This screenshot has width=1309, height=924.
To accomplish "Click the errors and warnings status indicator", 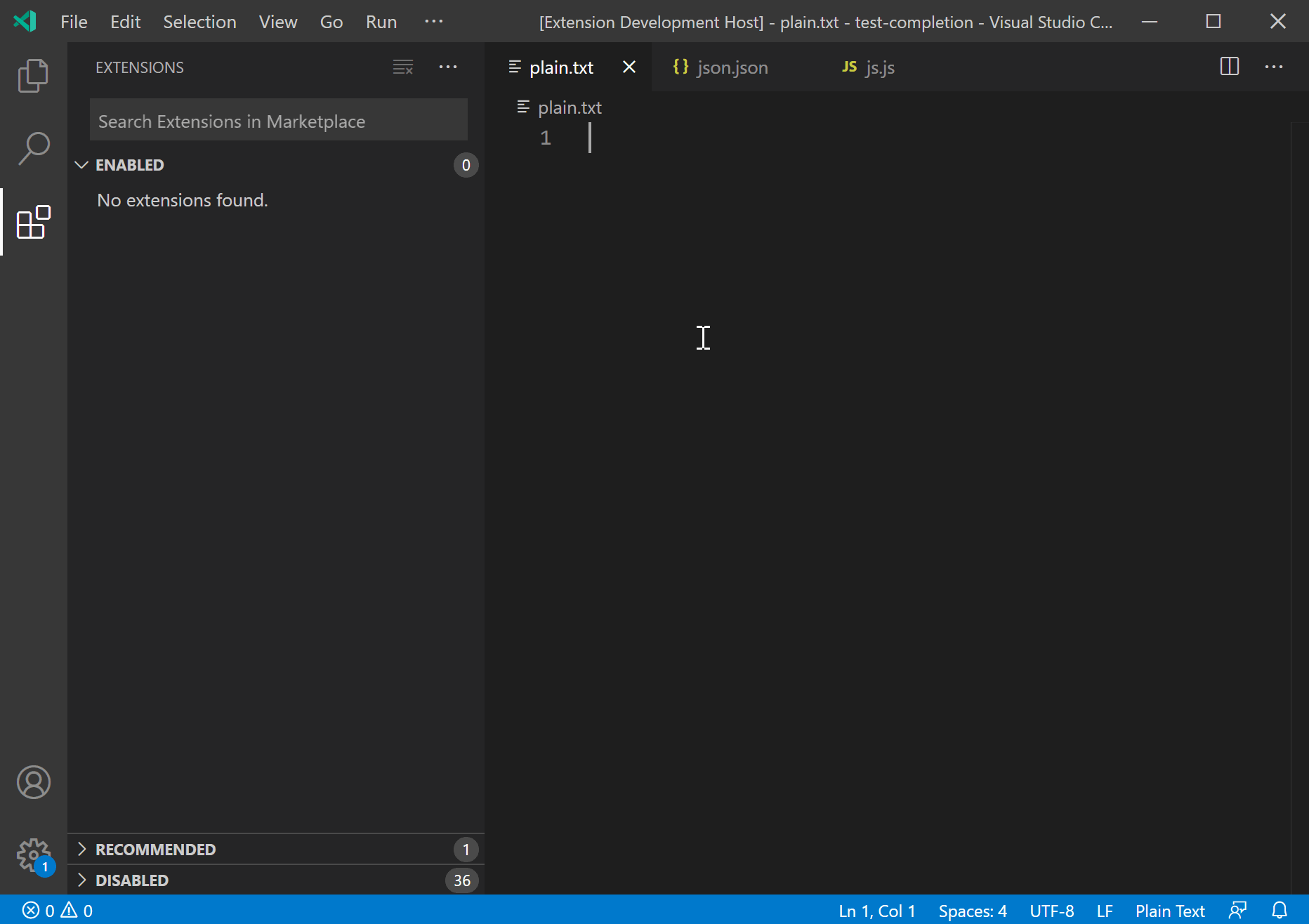I will pyautogui.click(x=55, y=910).
